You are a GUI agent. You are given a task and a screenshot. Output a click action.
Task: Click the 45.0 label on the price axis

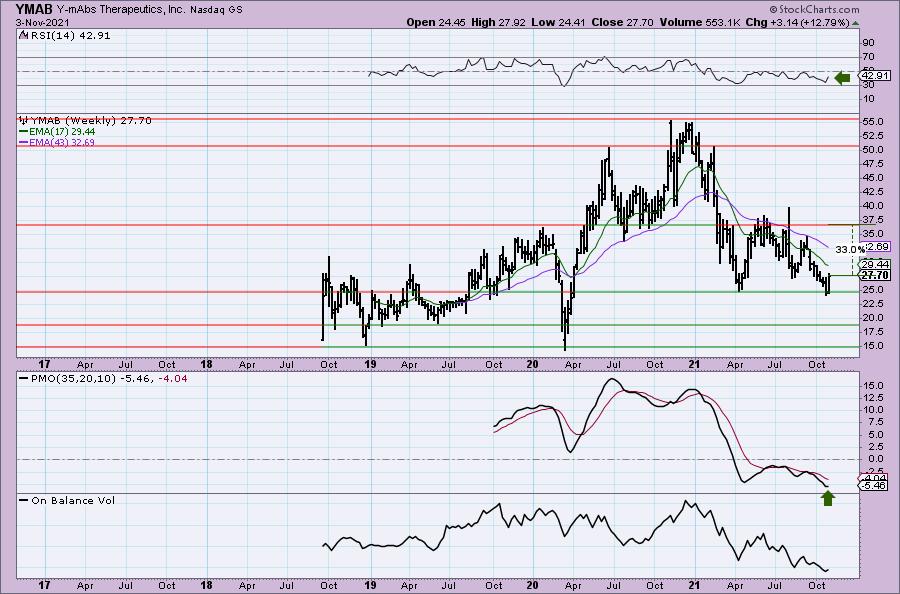tap(871, 178)
